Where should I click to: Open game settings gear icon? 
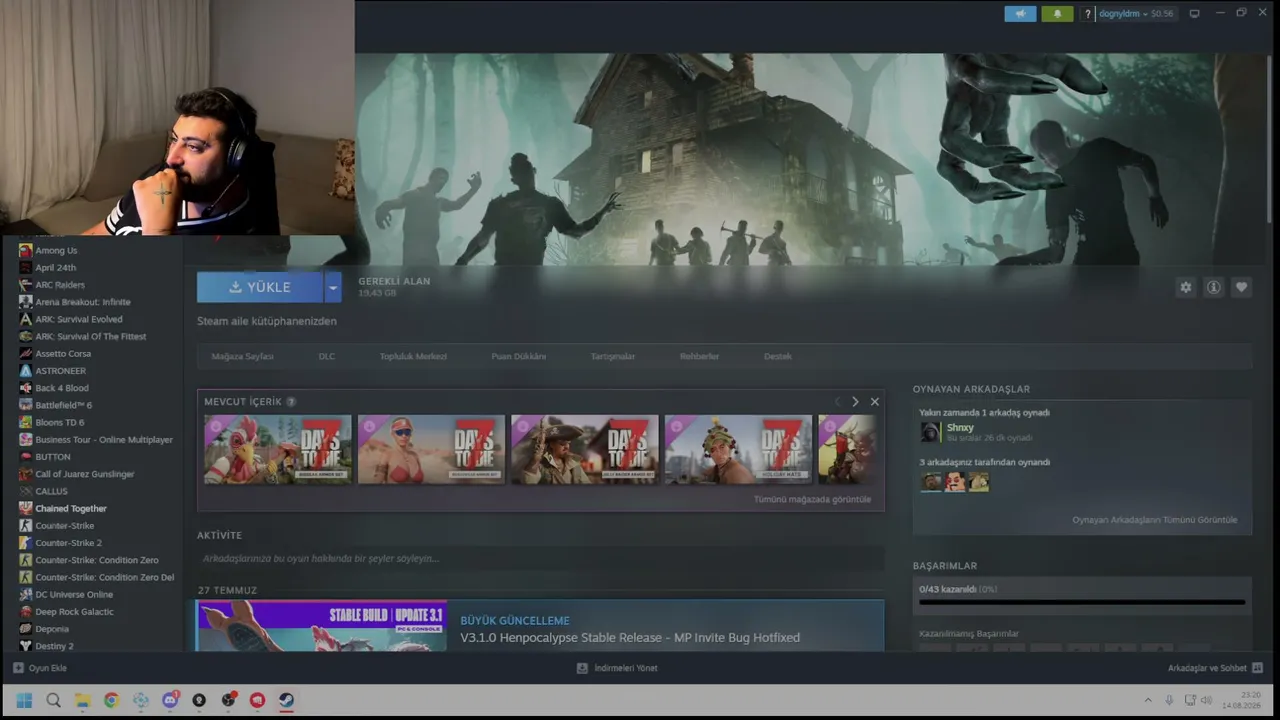(x=1185, y=287)
